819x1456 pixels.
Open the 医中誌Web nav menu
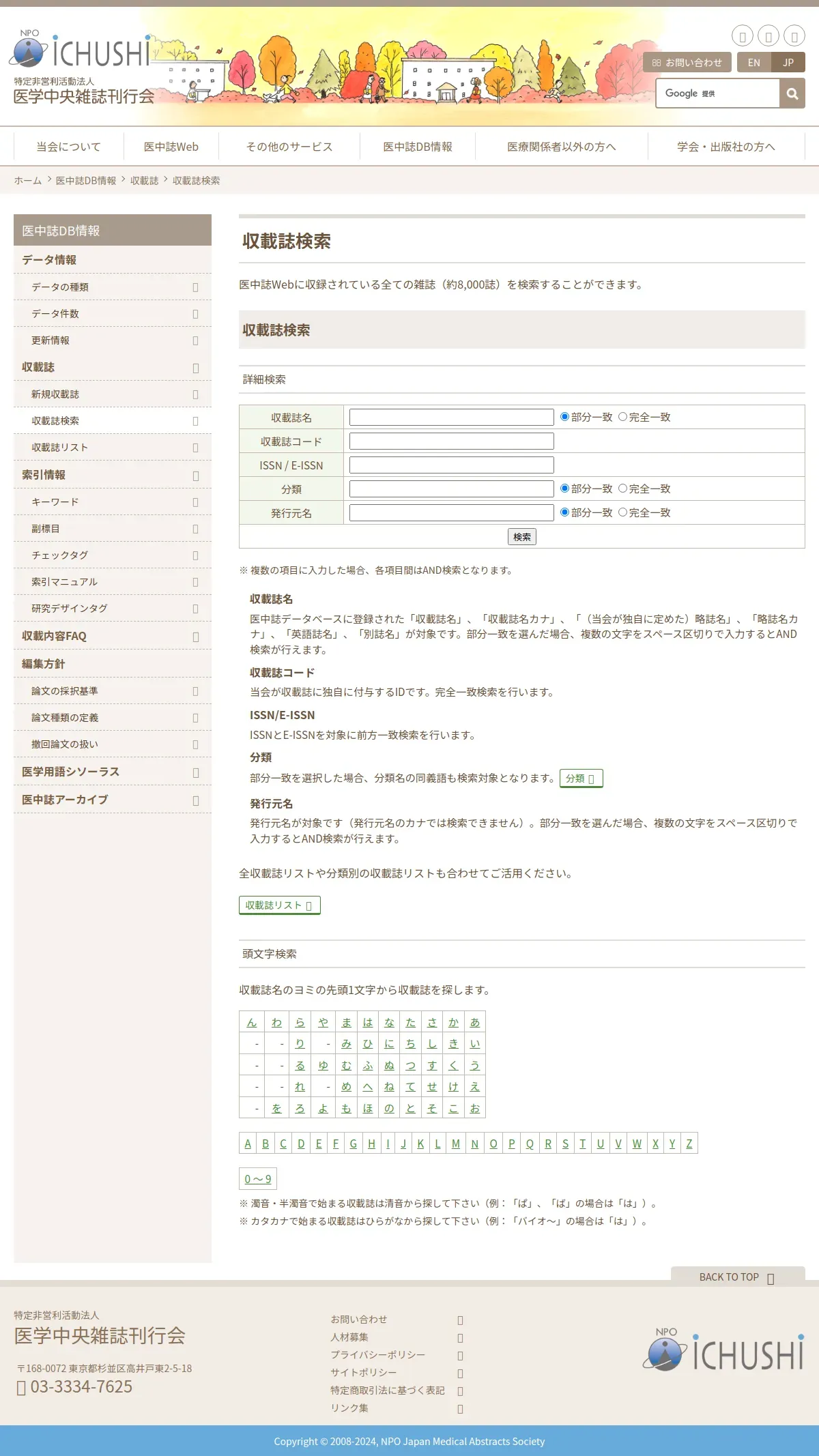coord(171,147)
